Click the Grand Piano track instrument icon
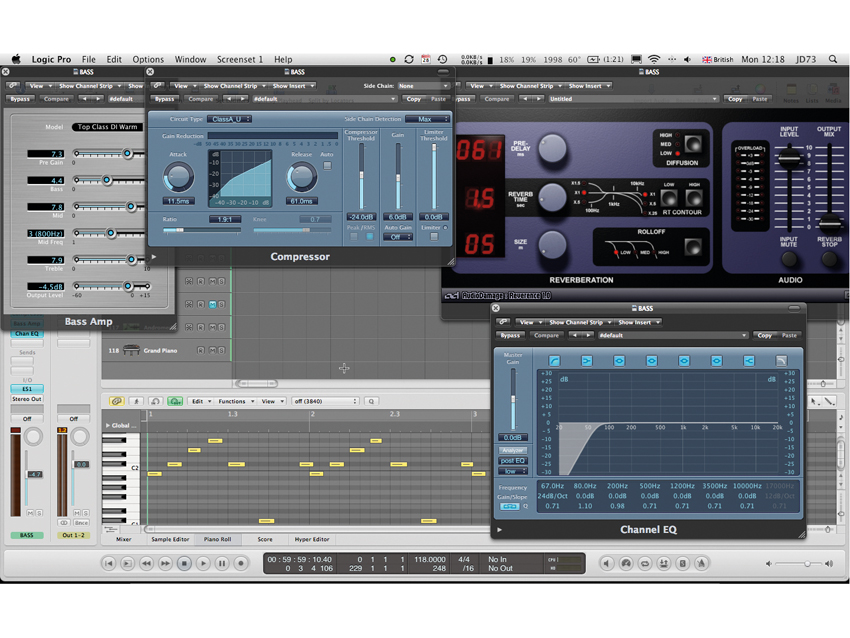Screen dimensions: 850x638 pyautogui.click(x=131, y=350)
